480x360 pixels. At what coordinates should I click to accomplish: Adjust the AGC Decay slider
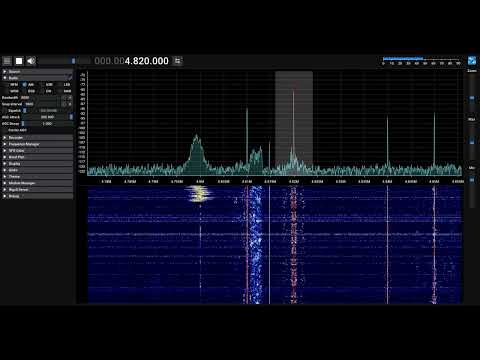(48, 124)
